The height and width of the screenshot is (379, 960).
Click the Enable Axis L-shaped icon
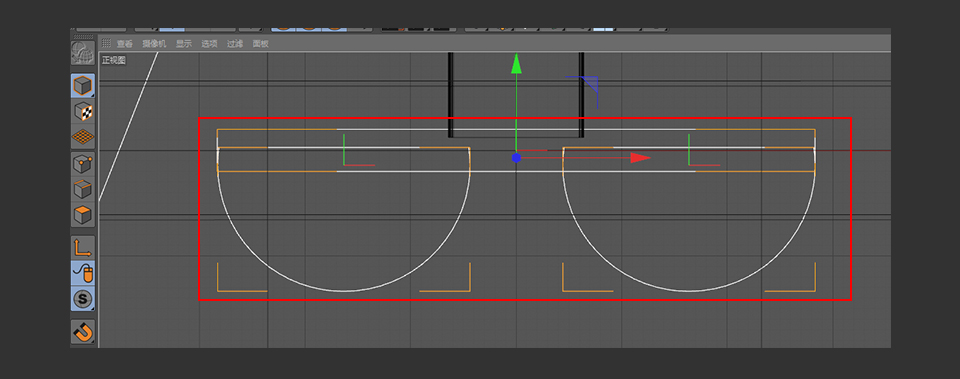83,247
